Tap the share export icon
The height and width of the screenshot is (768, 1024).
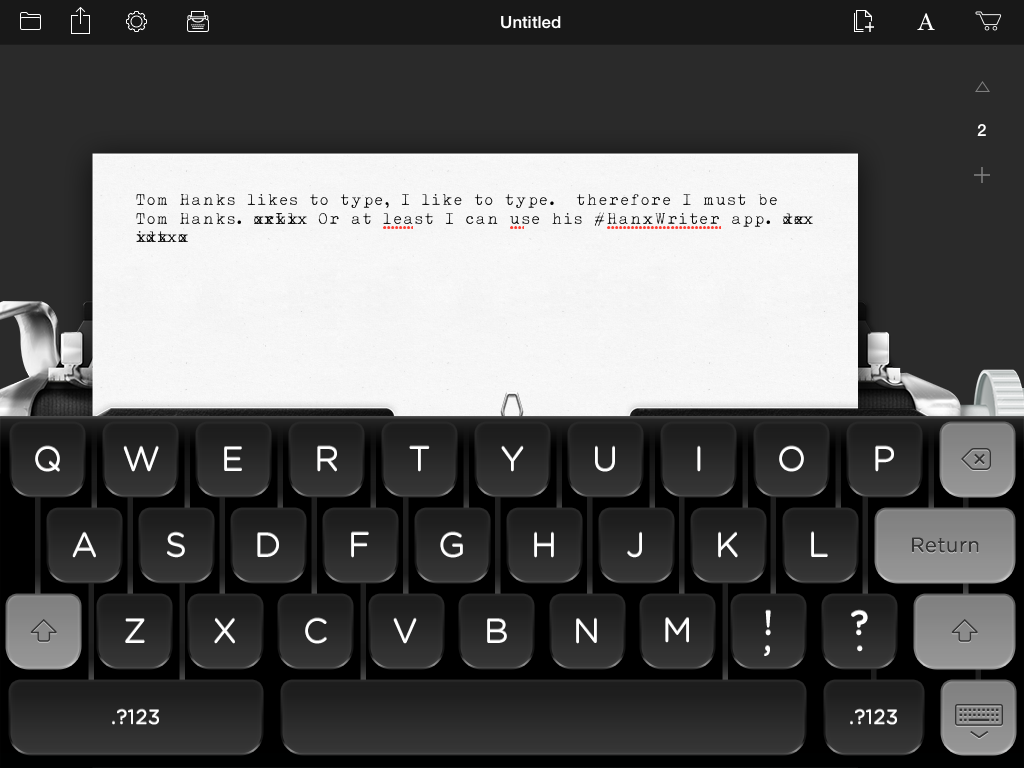click(x=81, y=21)
